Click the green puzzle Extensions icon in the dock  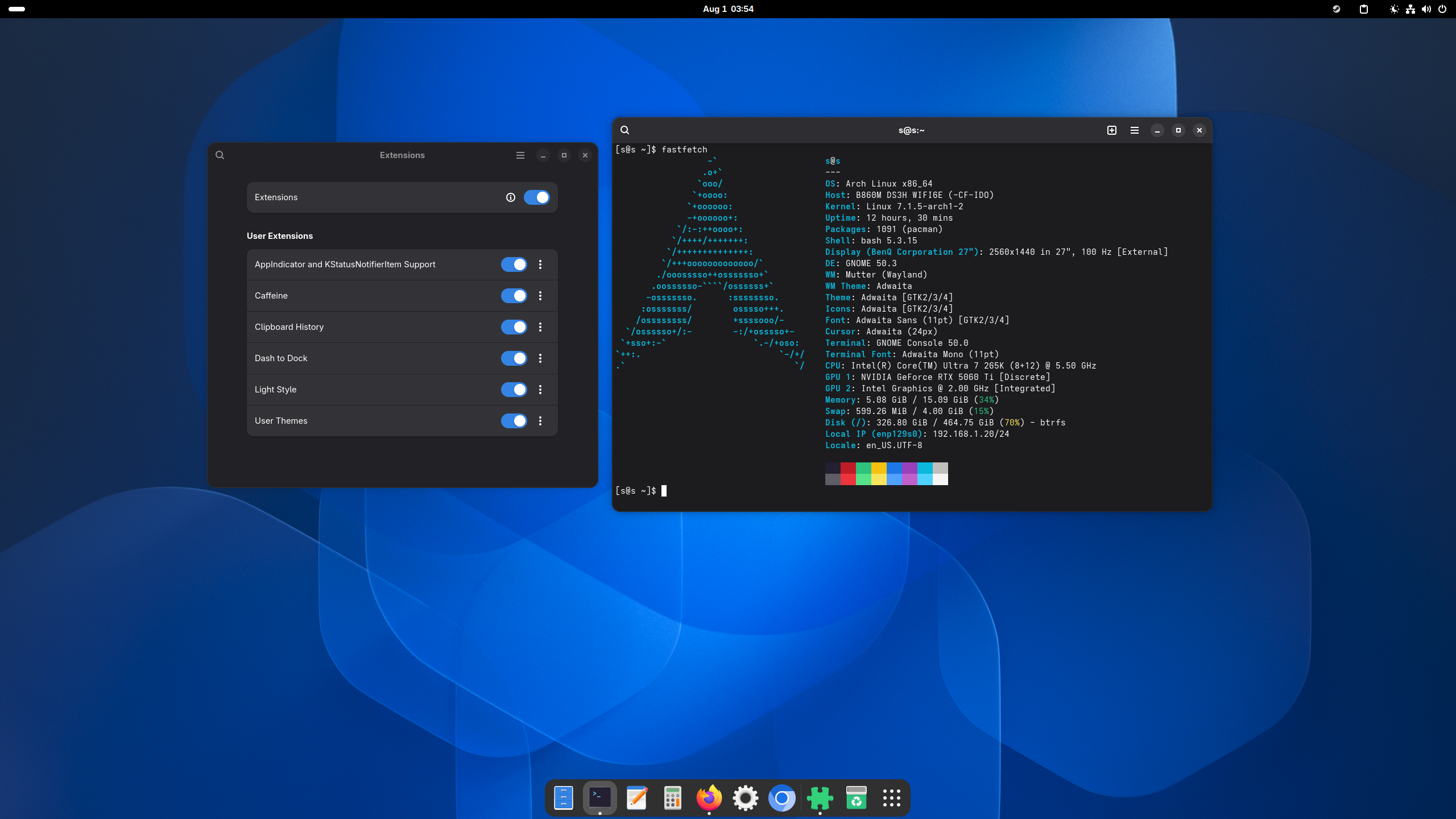[x=820, y=798]
